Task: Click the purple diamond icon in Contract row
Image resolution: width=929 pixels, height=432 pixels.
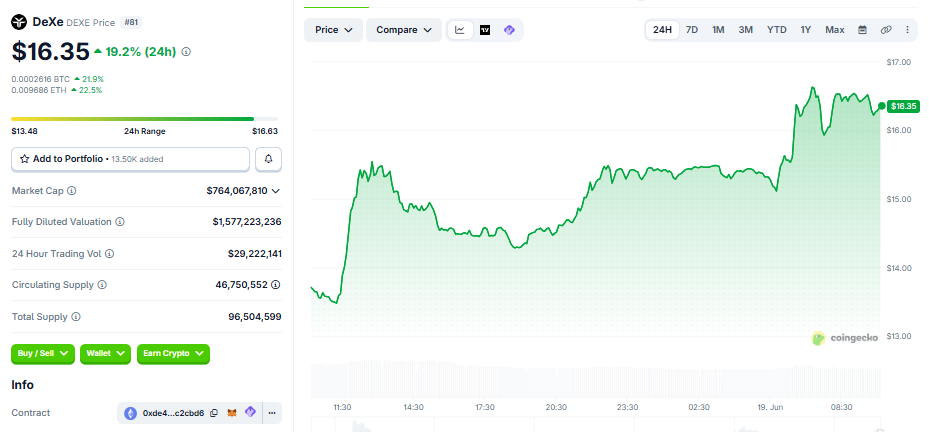Action: point(251,412)
